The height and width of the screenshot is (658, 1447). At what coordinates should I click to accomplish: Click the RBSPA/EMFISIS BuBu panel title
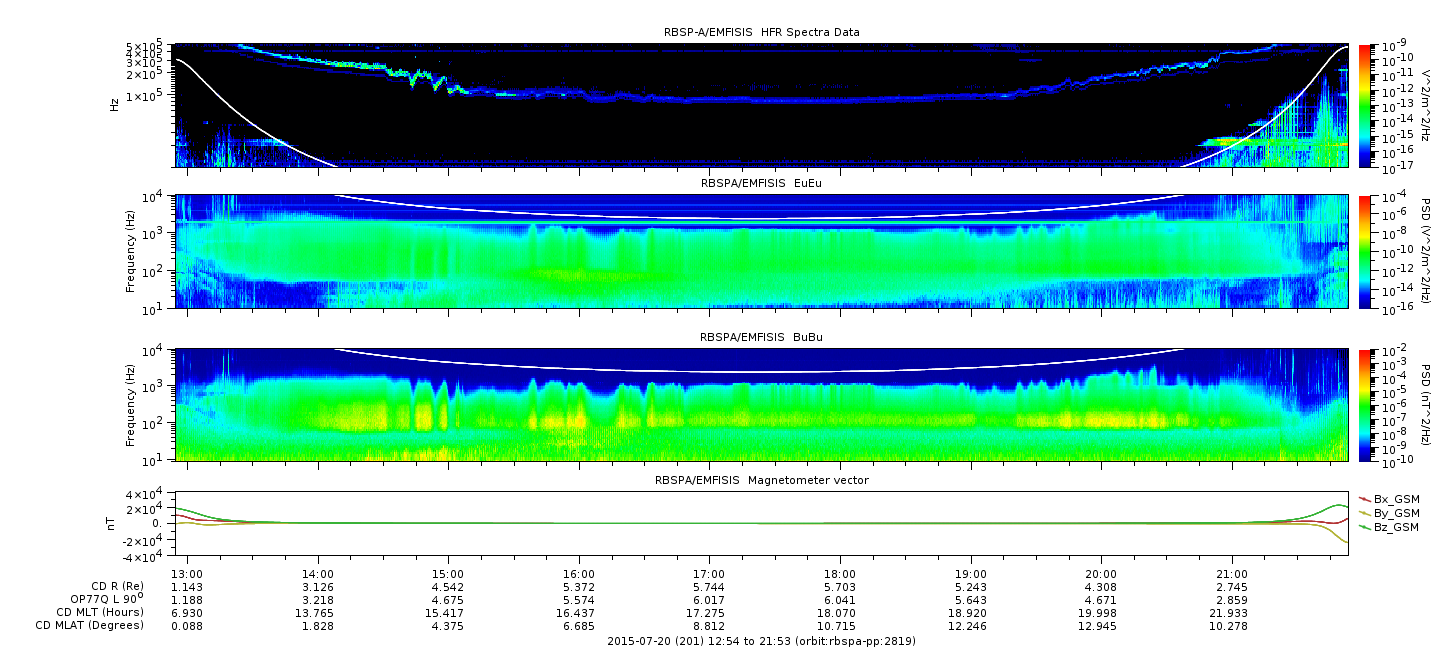point(762,337)
